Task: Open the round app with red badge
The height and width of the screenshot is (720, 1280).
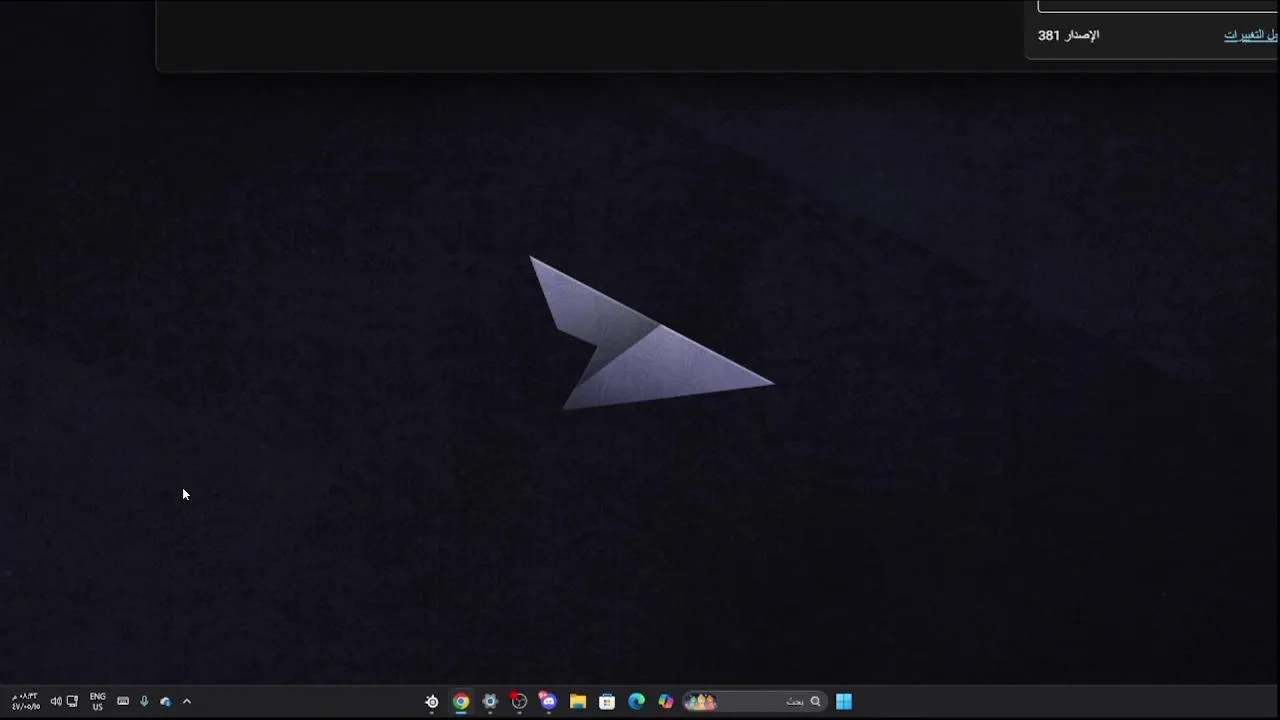Action: [519, 701]
